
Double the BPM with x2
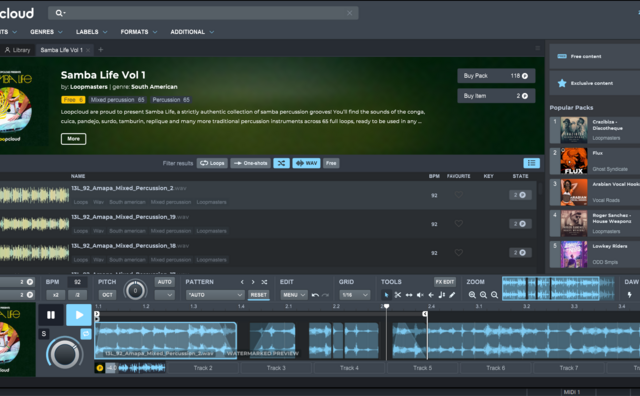pyautogui.click(x=56, y=295)
